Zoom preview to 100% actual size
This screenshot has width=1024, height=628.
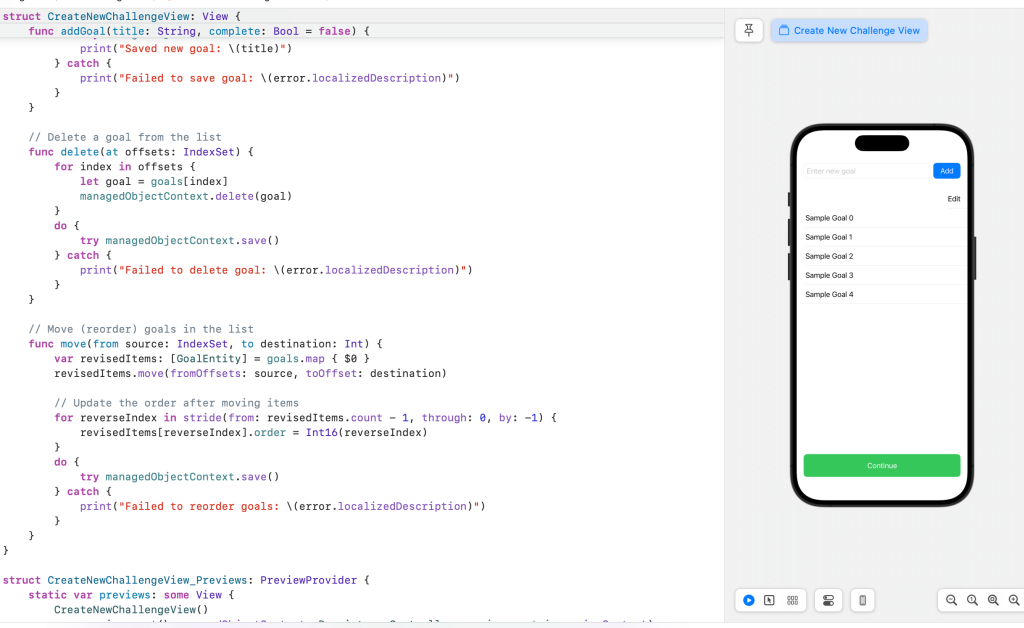(x=972, y=600)
